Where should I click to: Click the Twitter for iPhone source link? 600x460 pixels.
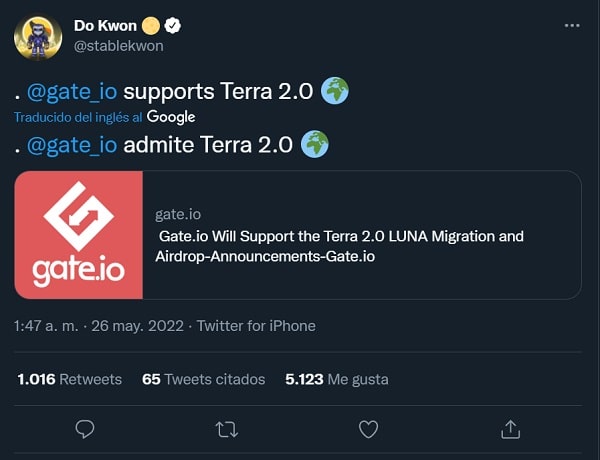pos(256,326)
